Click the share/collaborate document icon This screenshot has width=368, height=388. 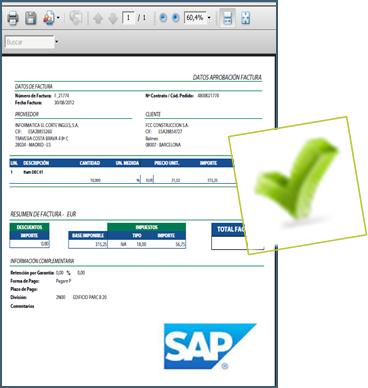pyautogui.click(x=48, y=18)
